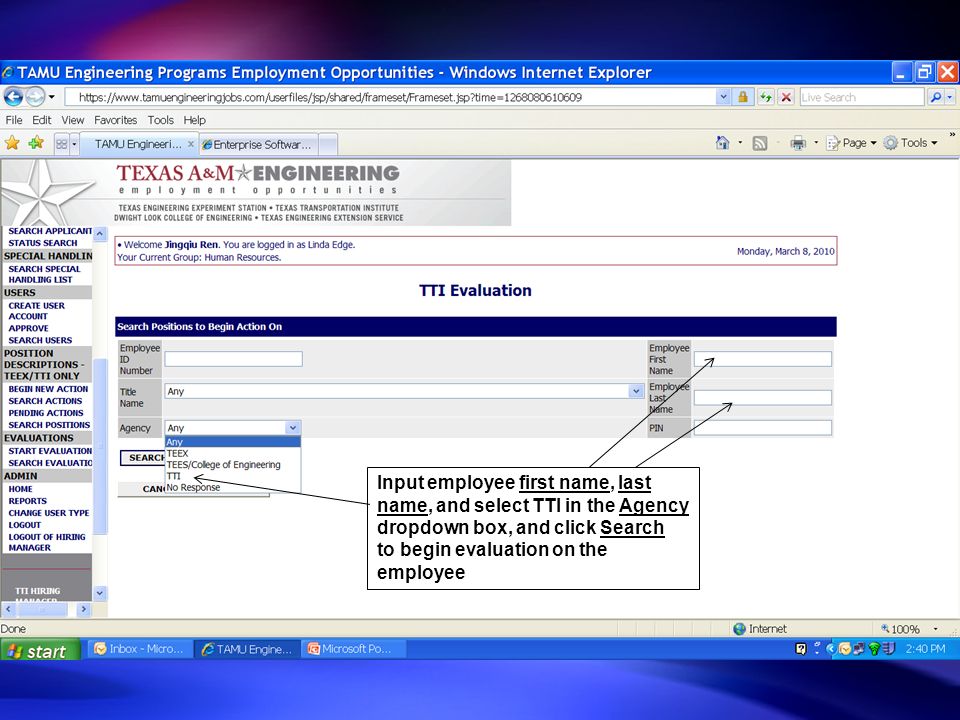This screenshot has width=960, height=720.
Task: Click SEARCH POSITIONS sidebar link
Action: tap(49, 425)
